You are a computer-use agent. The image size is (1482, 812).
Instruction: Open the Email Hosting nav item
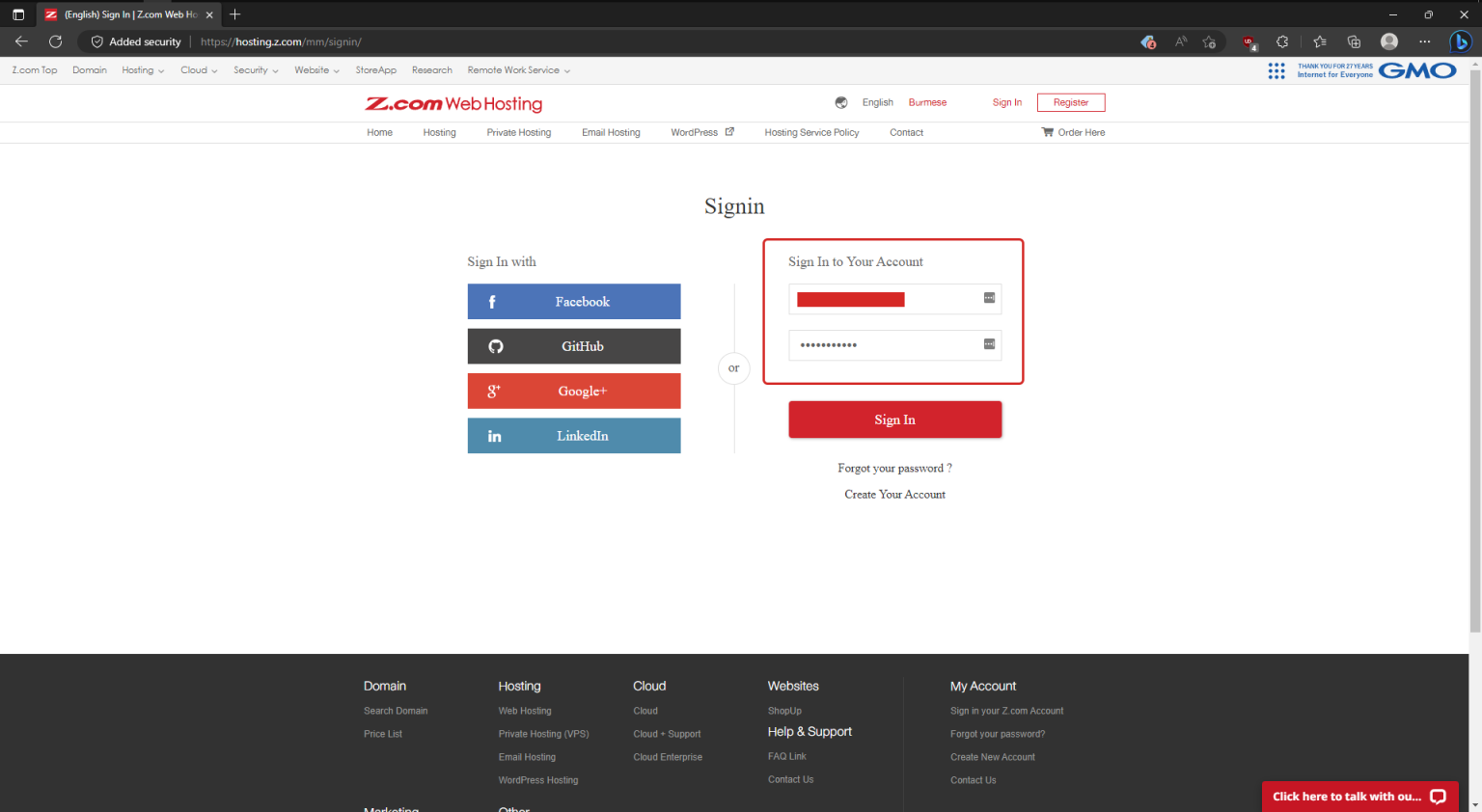click(x=611, y=132)
